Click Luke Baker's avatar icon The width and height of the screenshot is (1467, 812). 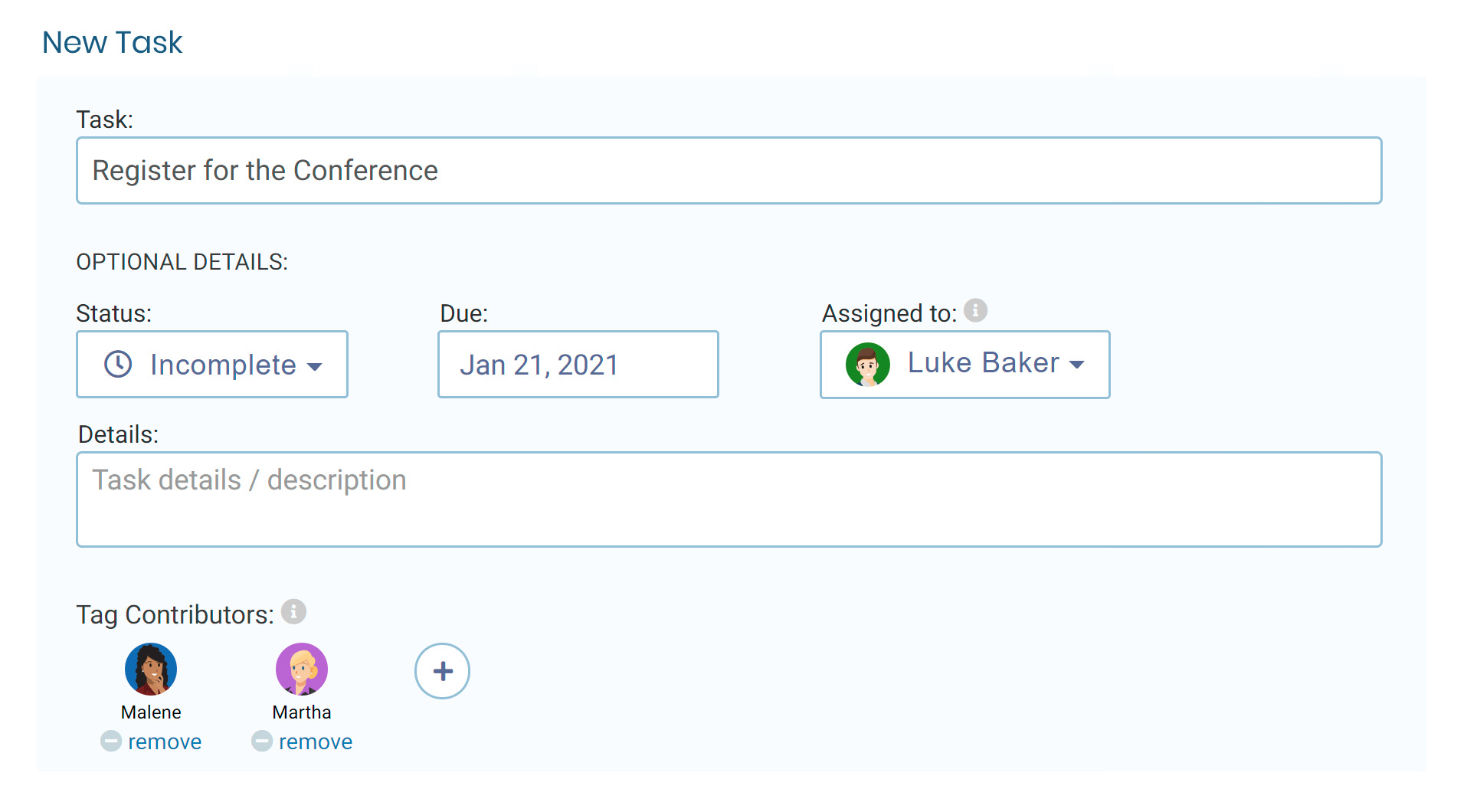pos(867,364)
